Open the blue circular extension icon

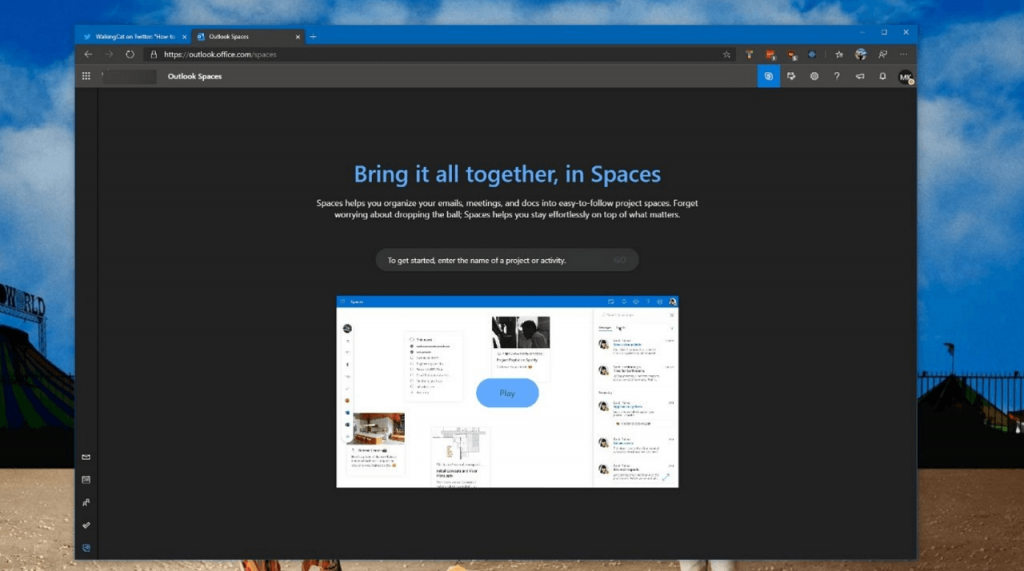(812, 55)
